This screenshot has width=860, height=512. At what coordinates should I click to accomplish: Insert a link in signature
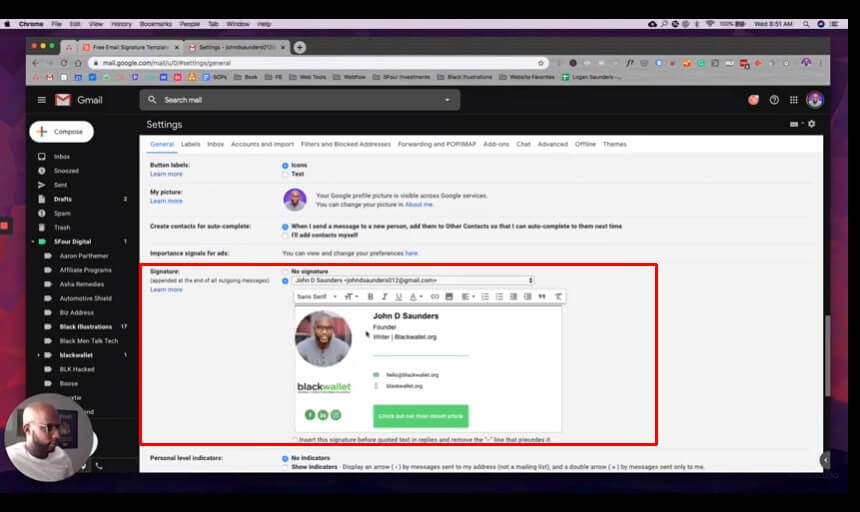coord(434,297)
